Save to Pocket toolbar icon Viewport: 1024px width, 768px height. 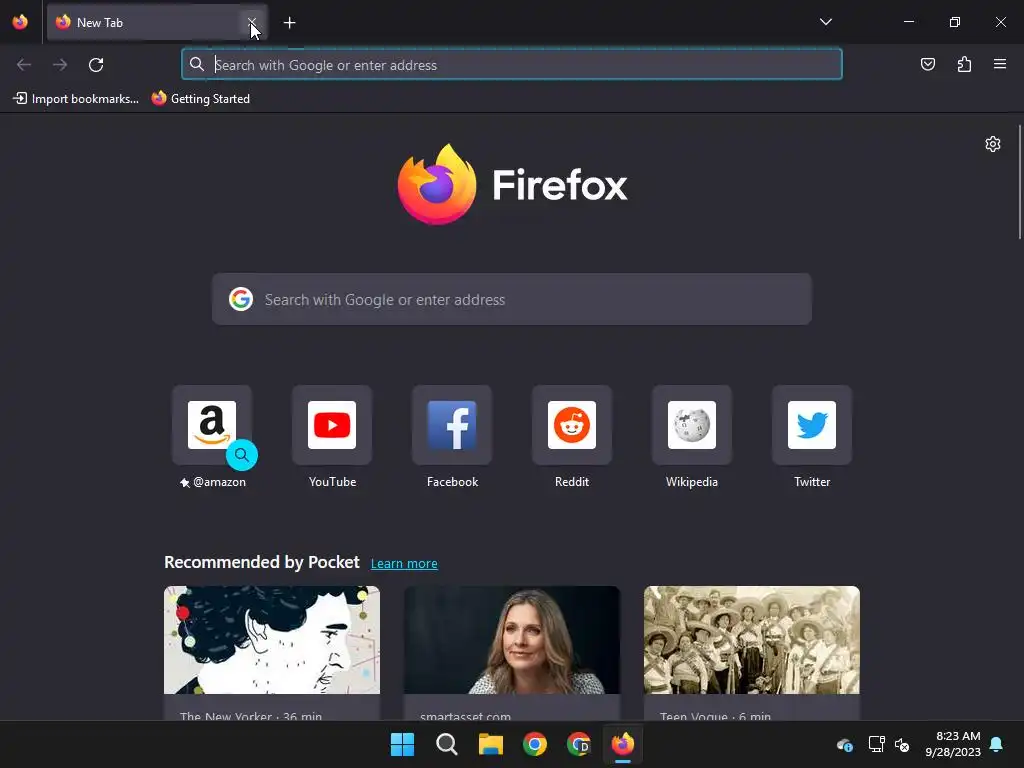coord(928,64)
